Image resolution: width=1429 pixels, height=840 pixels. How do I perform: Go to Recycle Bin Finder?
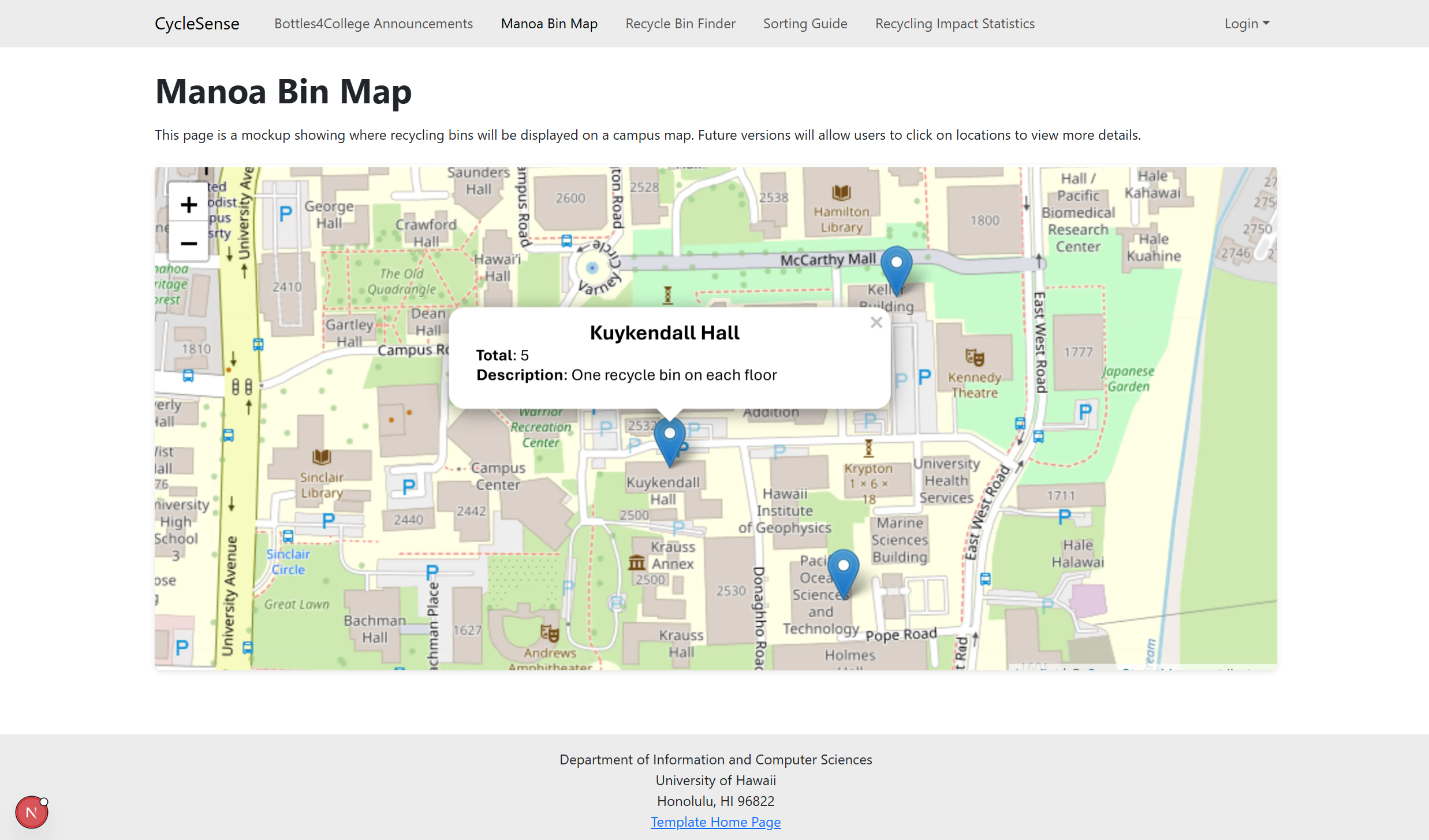(x=680, y=24)
